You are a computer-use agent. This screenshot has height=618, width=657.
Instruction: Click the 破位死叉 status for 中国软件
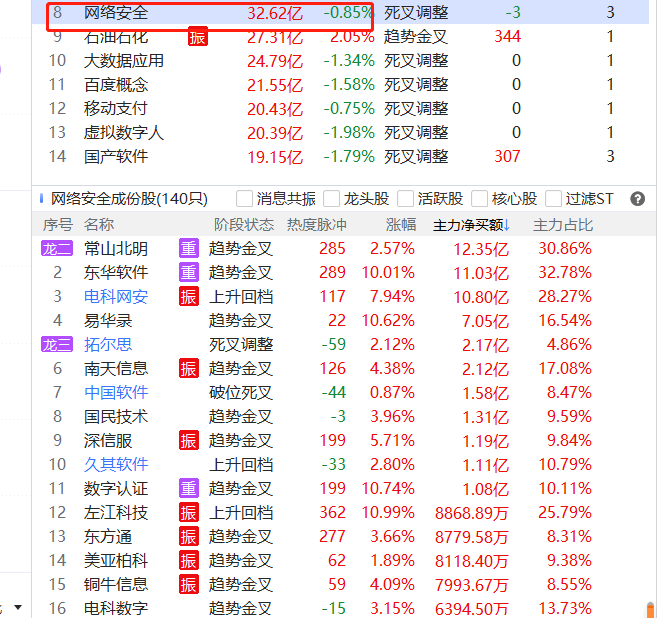(241, 393)
